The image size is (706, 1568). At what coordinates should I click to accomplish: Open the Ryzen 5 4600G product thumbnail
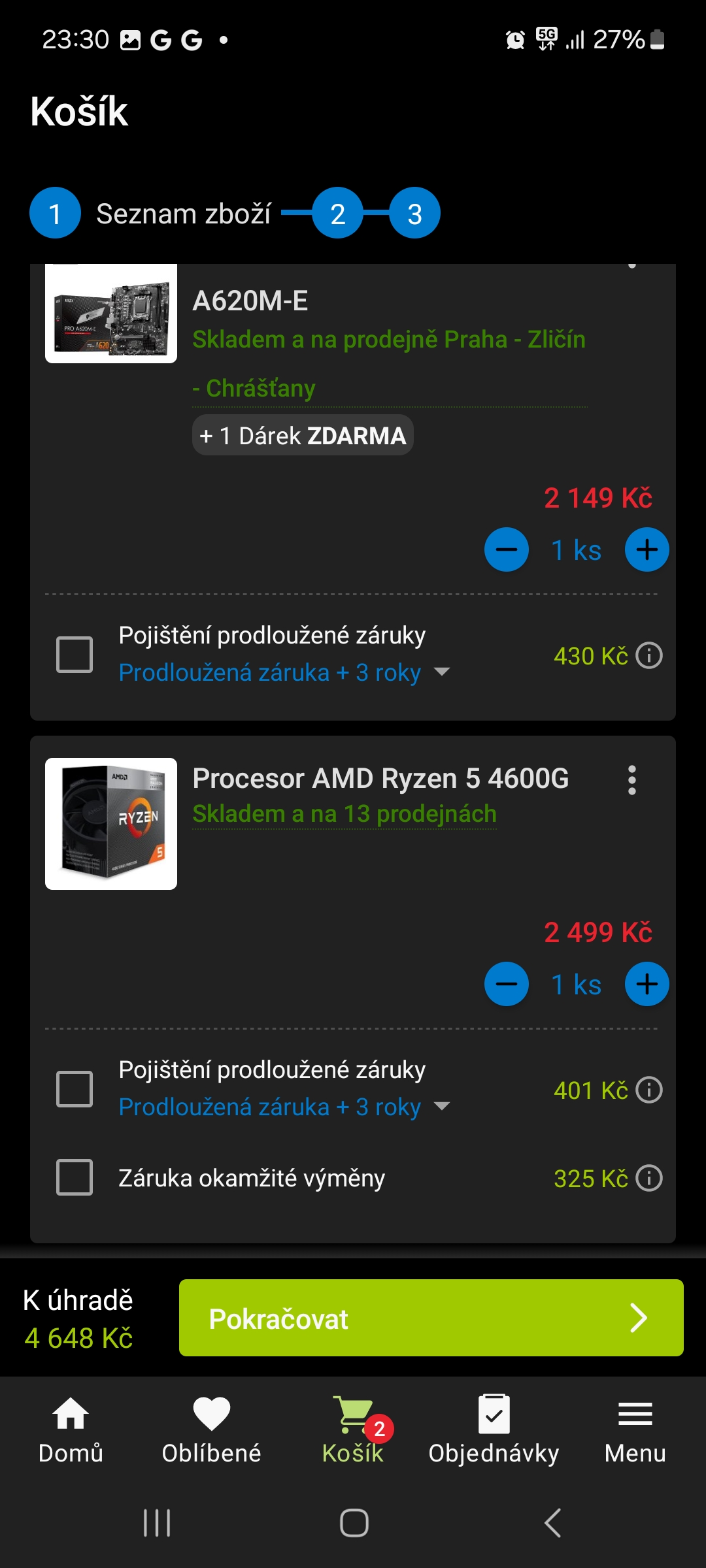pos(111,823)
